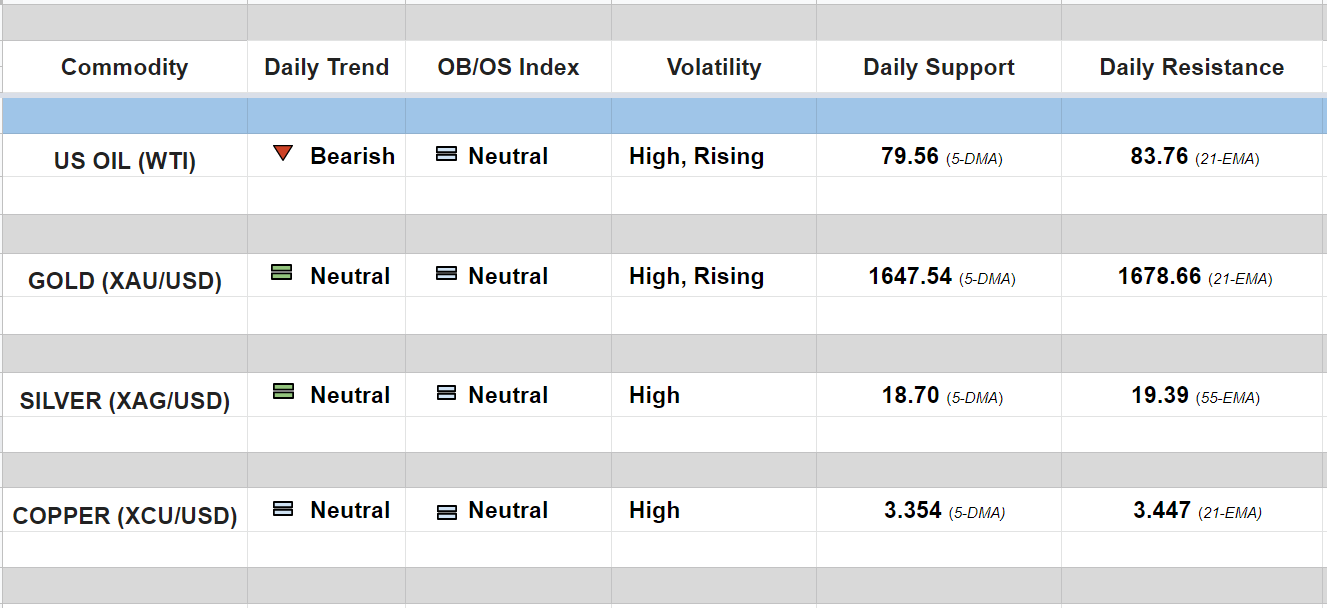Select the OB/OS Index header cell
Viewport: 1327px width, 608px height.
pos(508,68)
